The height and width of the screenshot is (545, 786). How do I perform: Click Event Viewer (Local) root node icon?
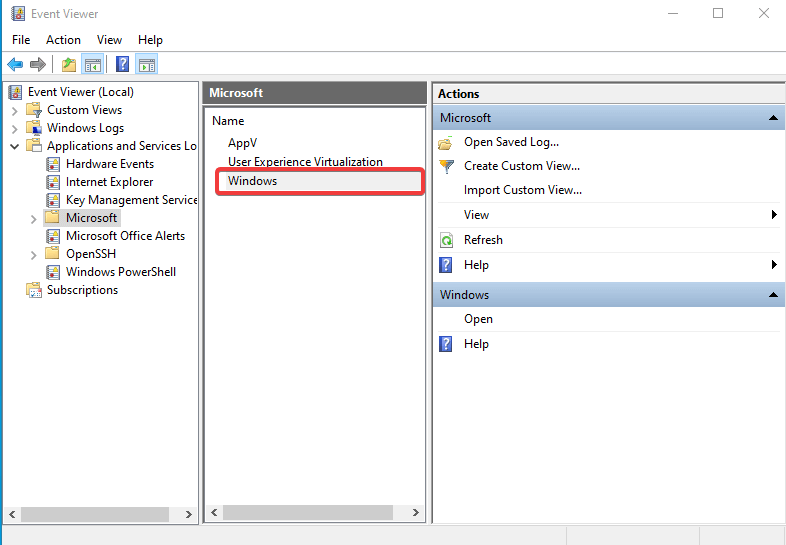point(16,92)
